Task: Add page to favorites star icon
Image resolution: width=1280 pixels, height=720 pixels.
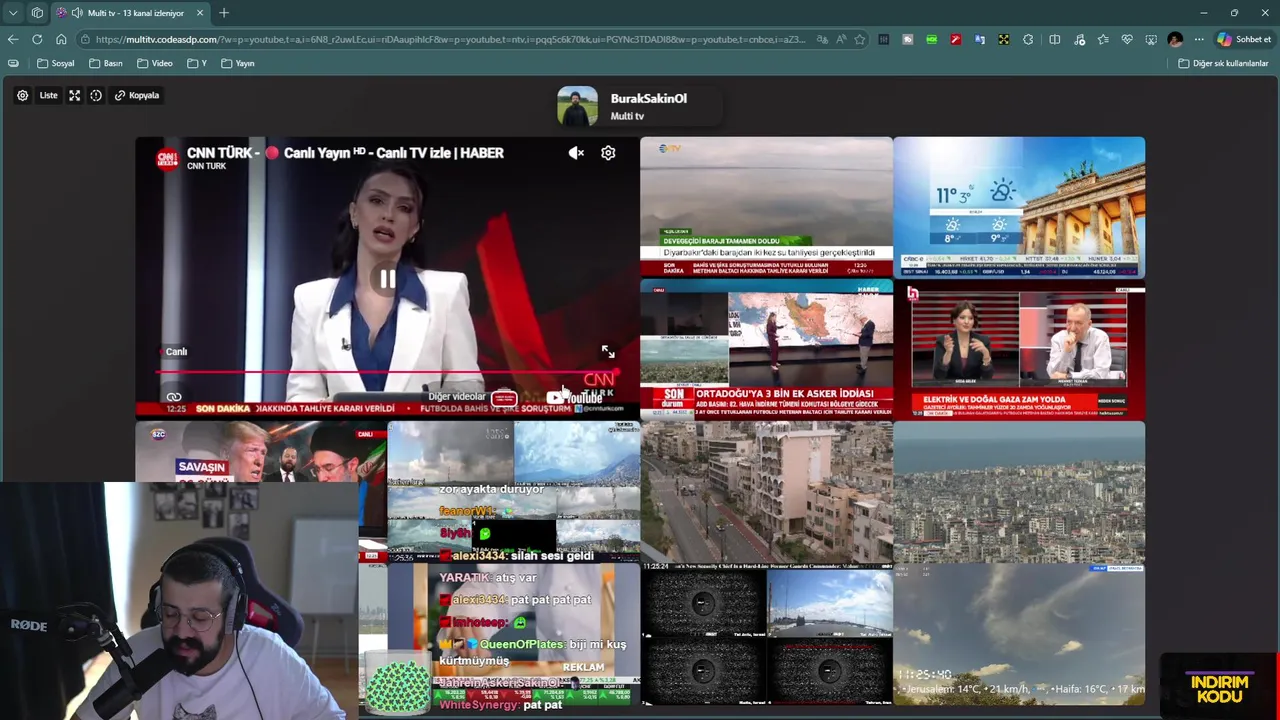Action: click(860, 39)
